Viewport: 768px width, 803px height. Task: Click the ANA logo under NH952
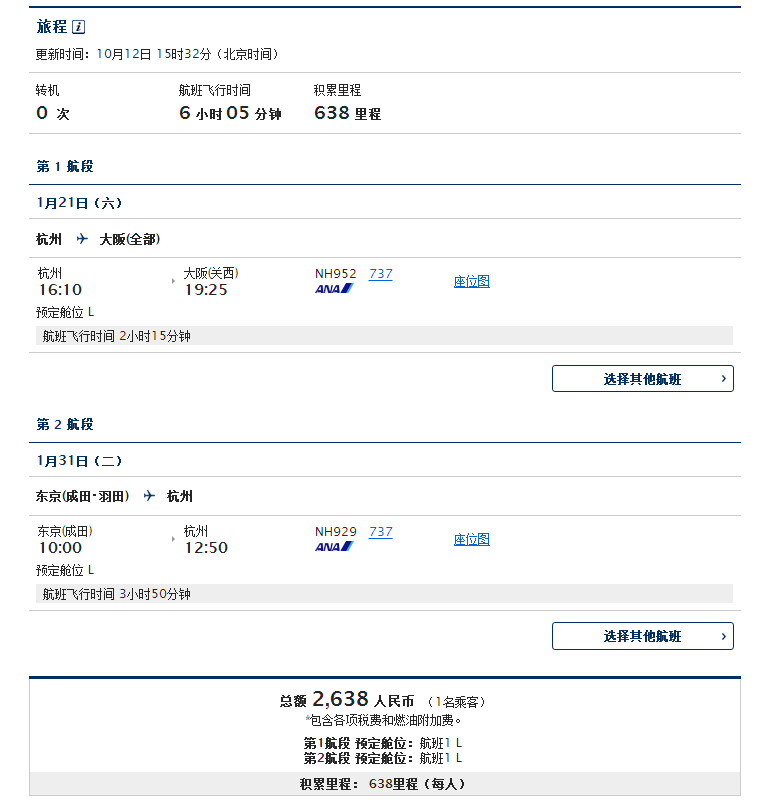point(334,289)
